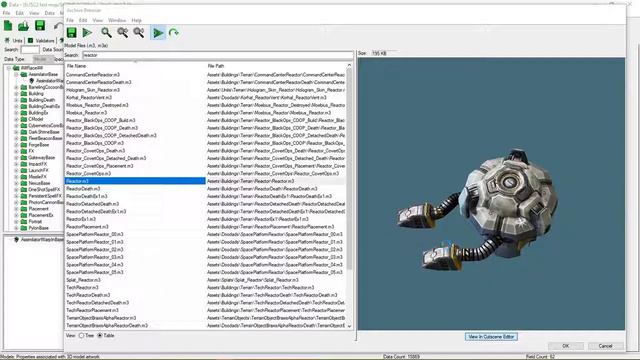The height and width of the screenshot is (360, 640).
Task: Click the green curved refresh arrow icon
Action: tap(174, 33)
